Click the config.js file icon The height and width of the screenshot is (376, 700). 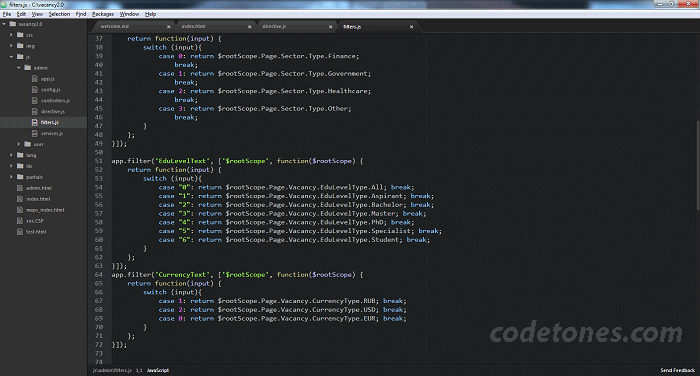pos(34,89)
